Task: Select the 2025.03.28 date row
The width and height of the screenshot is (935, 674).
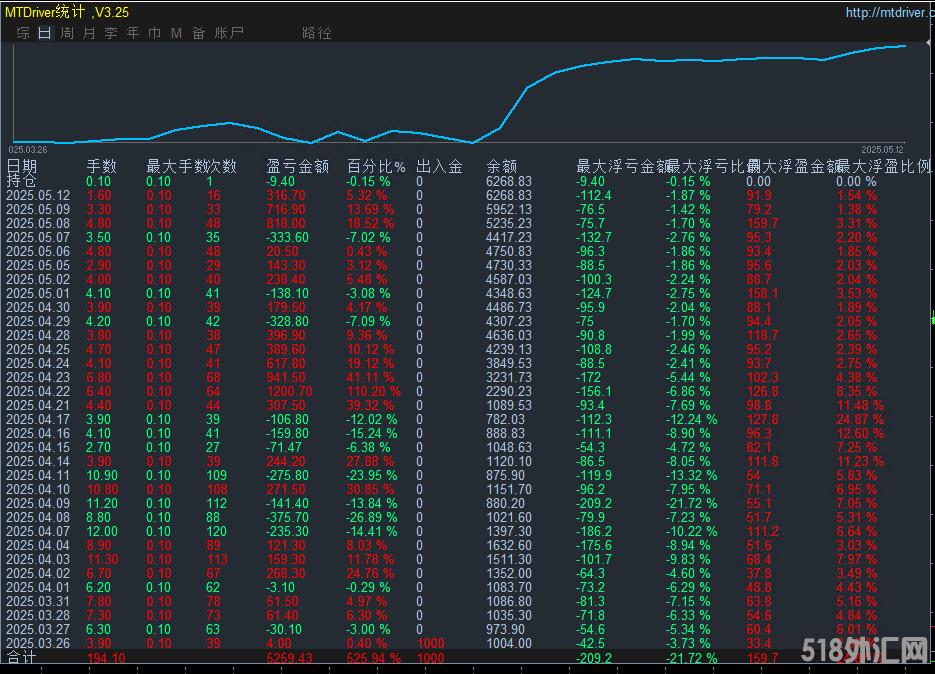Action: pos(468,616)
